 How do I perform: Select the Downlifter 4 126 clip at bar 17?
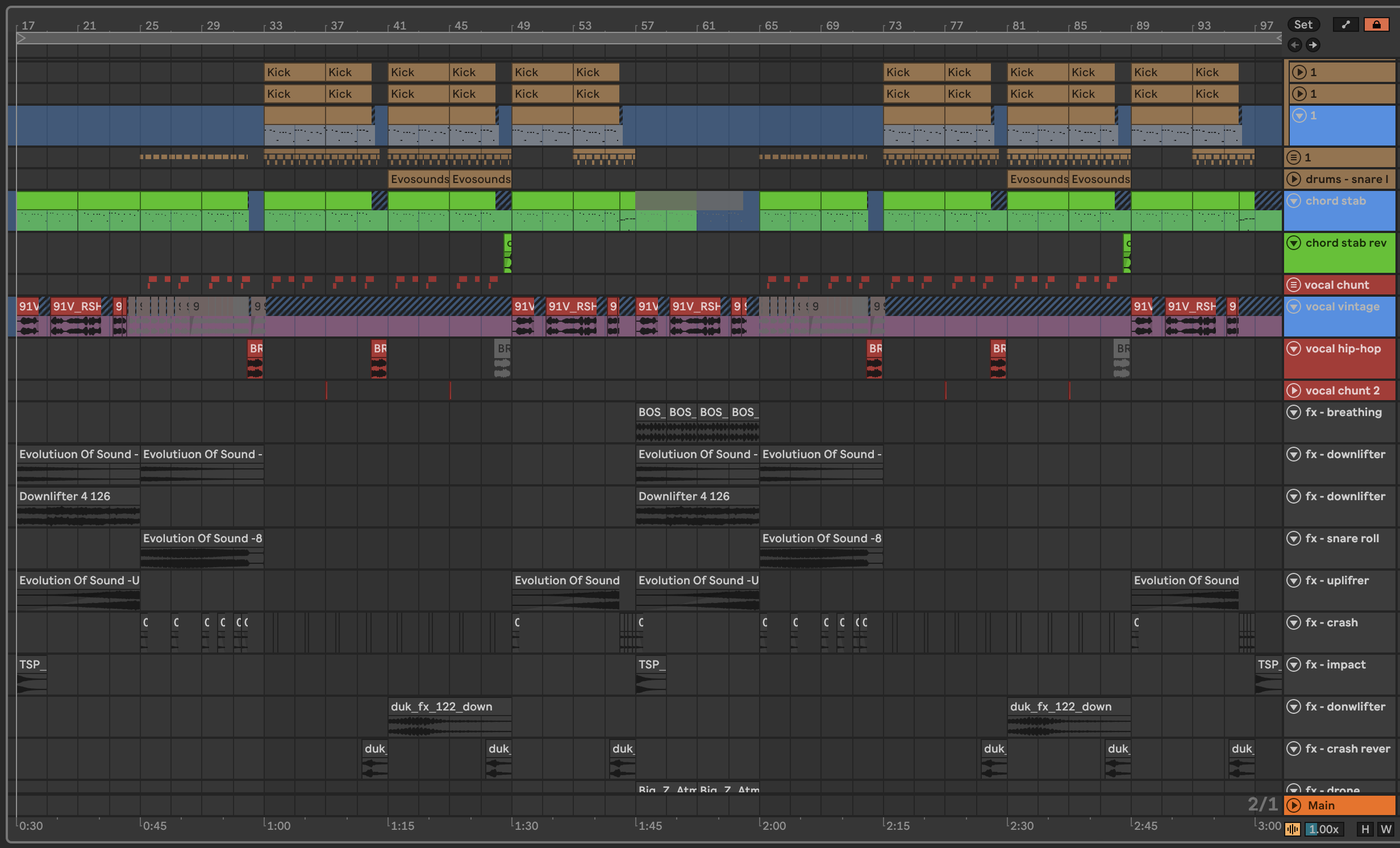(x=78, y=506)
